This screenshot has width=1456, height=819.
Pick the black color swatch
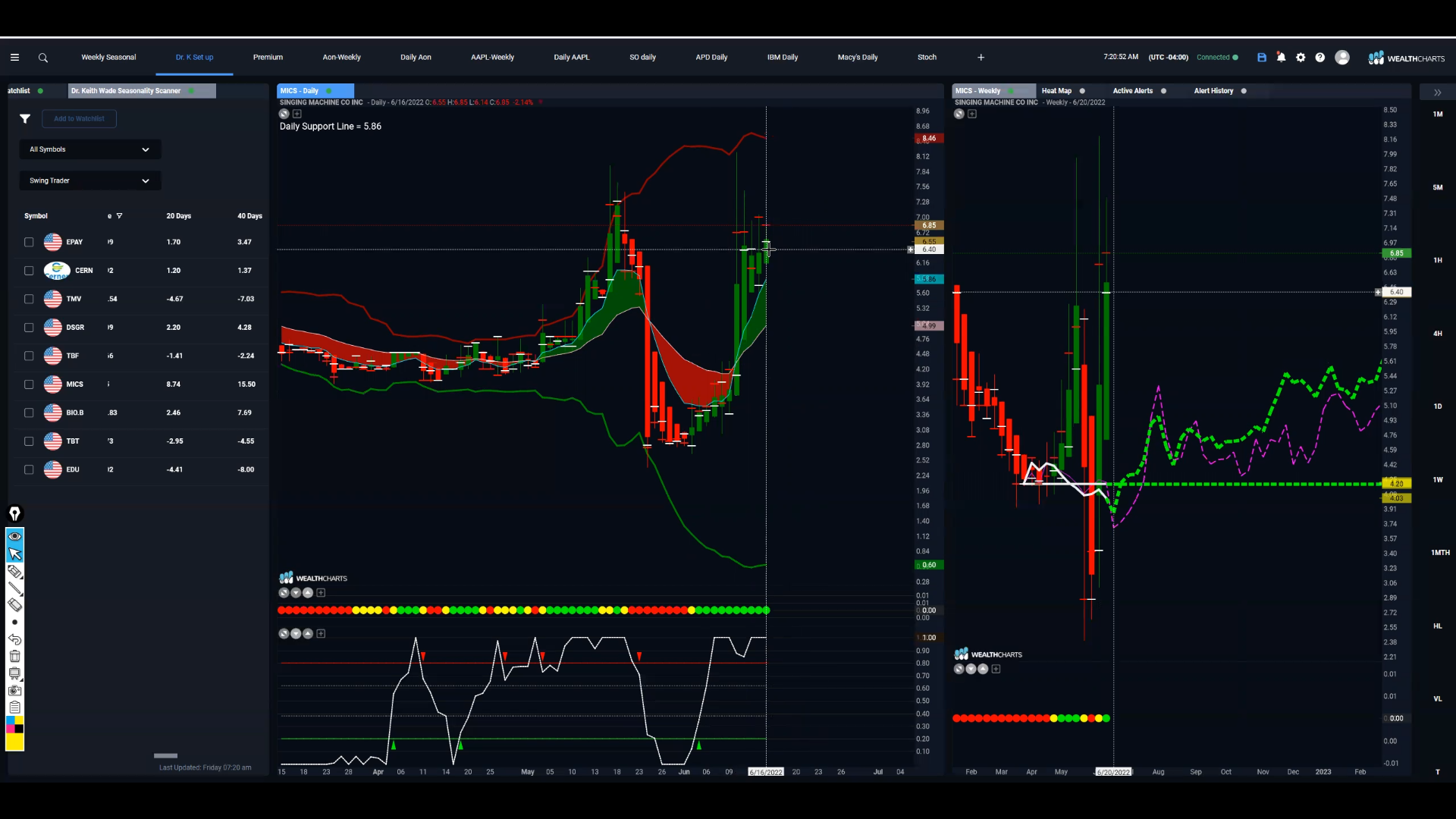pos(20,729)
